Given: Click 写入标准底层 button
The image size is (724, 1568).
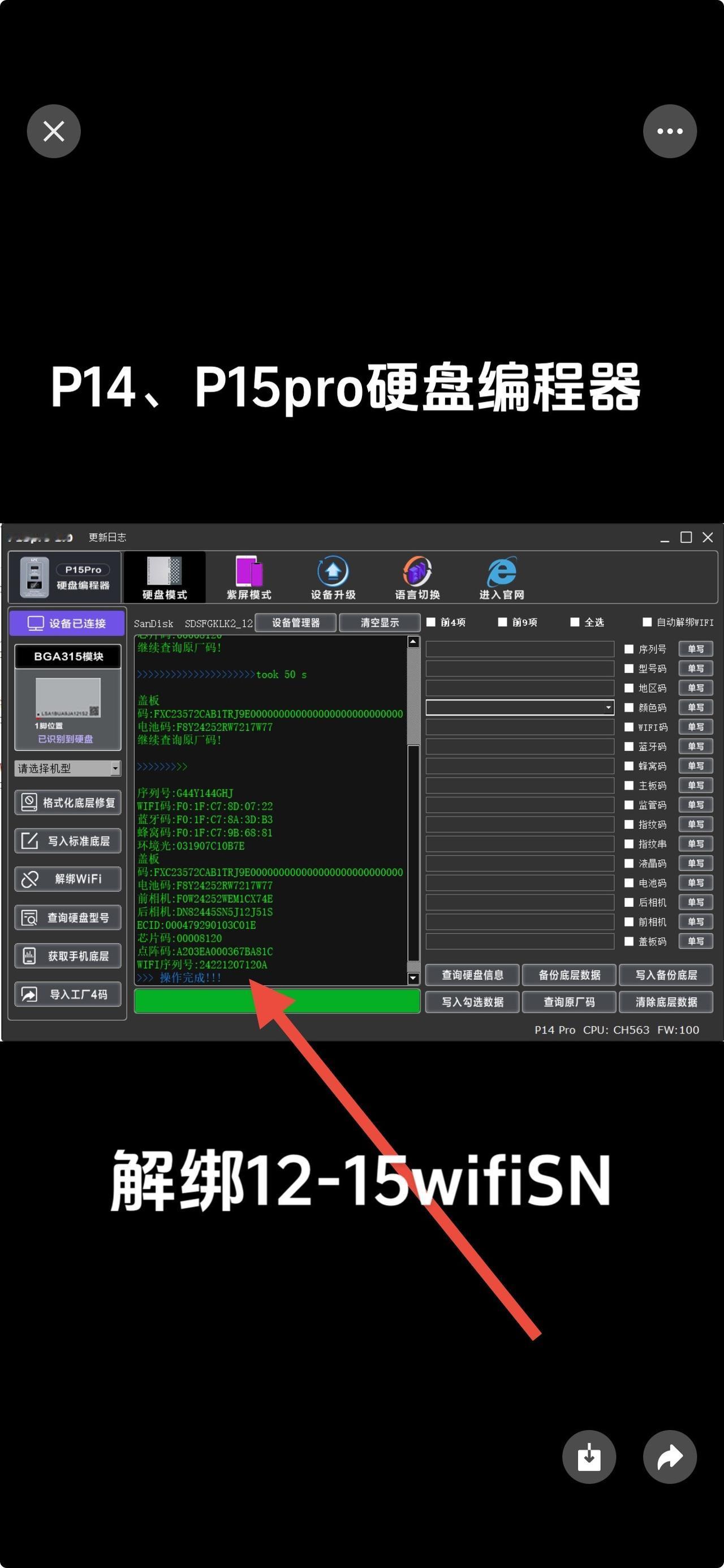Looking at the screenshot, I should 67,841.
